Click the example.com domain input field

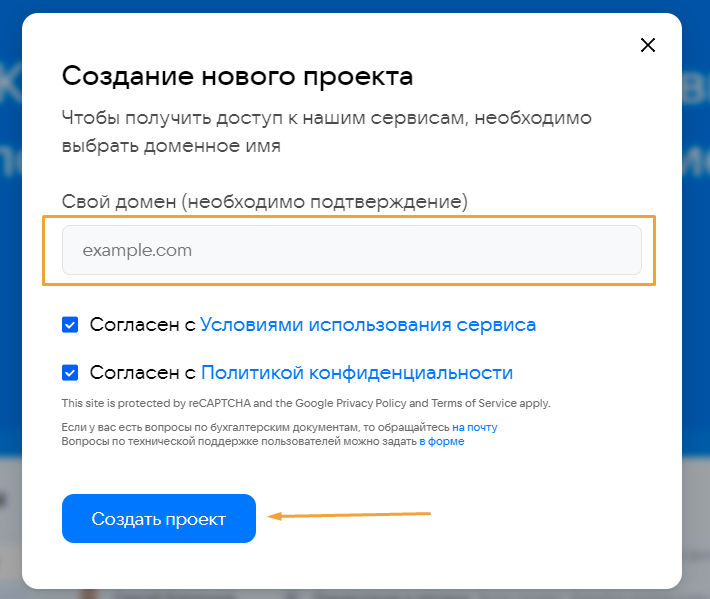click(351, 250)
